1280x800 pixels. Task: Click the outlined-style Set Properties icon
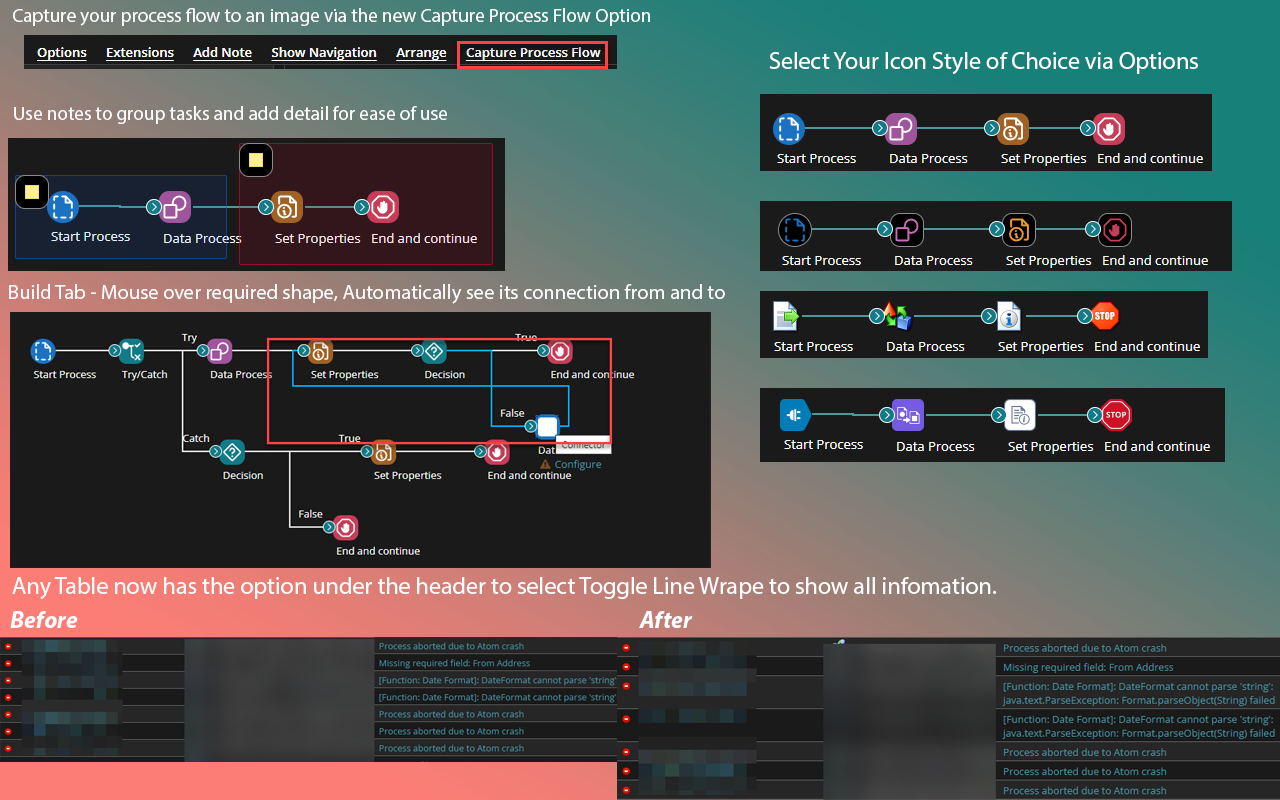pyautogui.click(x=1018, y=231)
